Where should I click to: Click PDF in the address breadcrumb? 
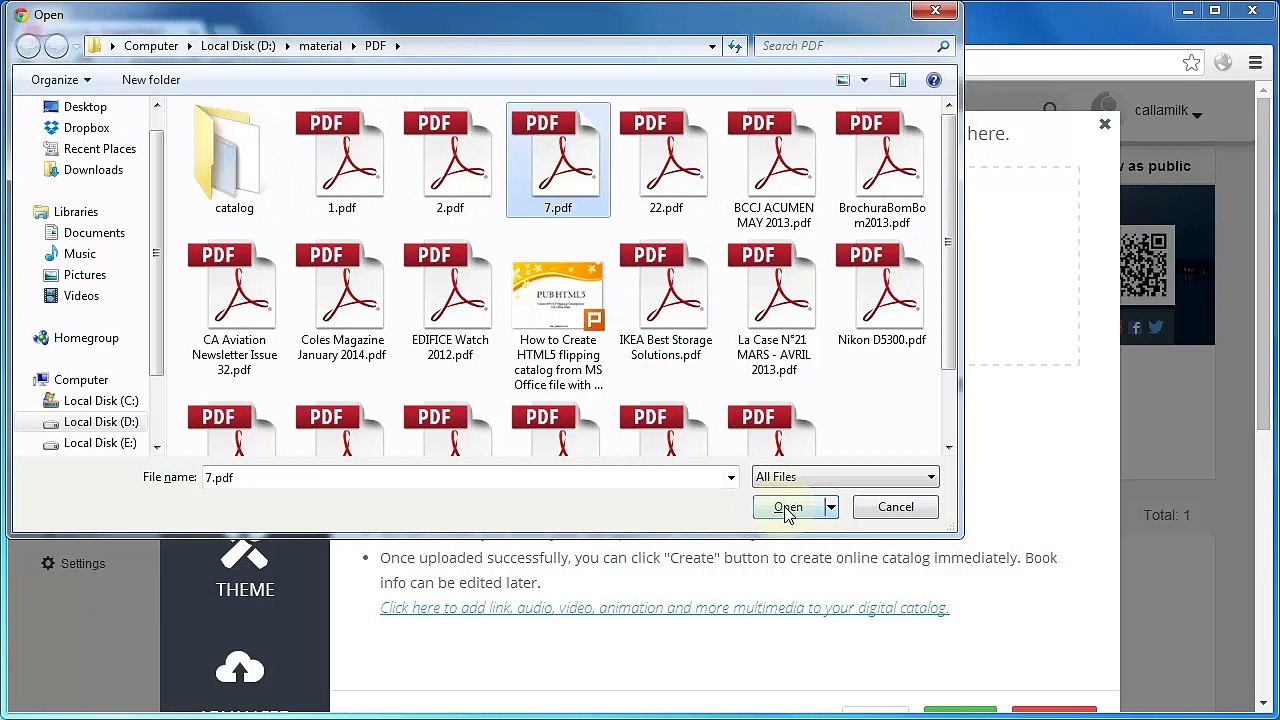click(375, 46)
